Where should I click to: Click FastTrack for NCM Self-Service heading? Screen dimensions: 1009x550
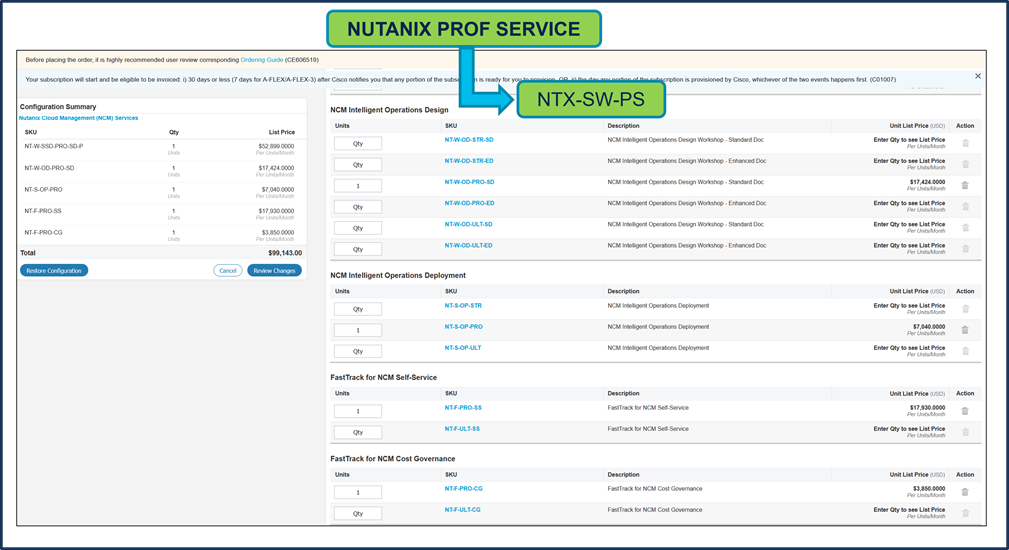[384, 378]
